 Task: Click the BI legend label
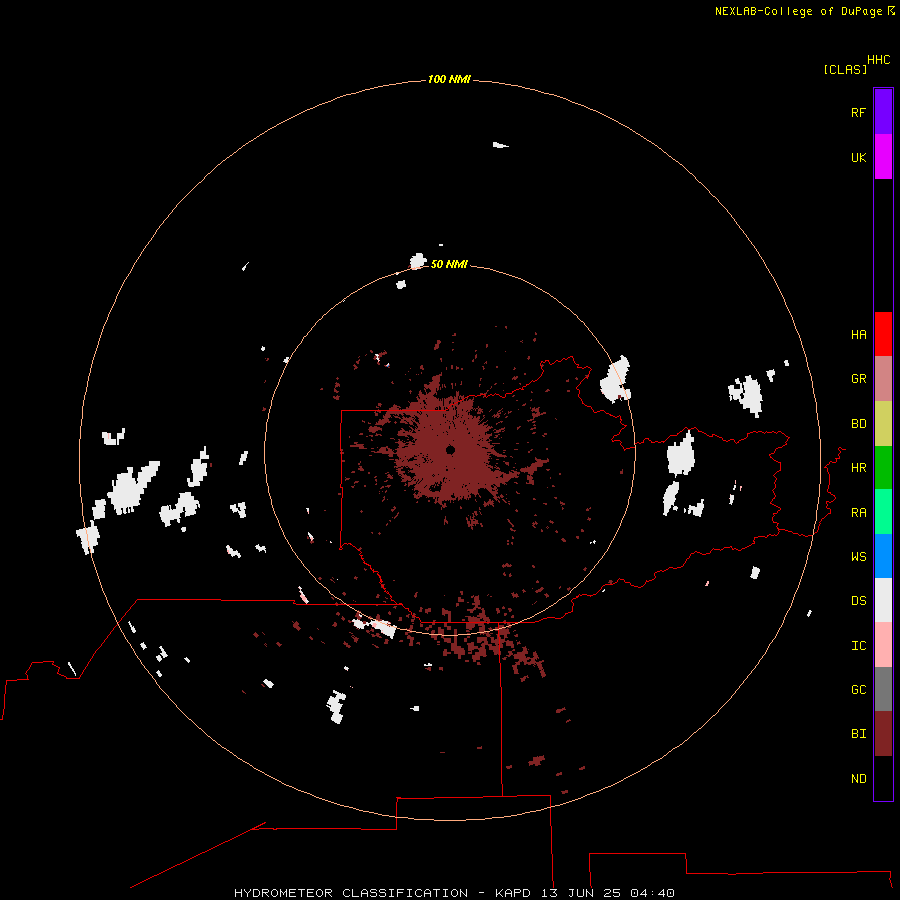pyautogui.click(x=858, y=734)
